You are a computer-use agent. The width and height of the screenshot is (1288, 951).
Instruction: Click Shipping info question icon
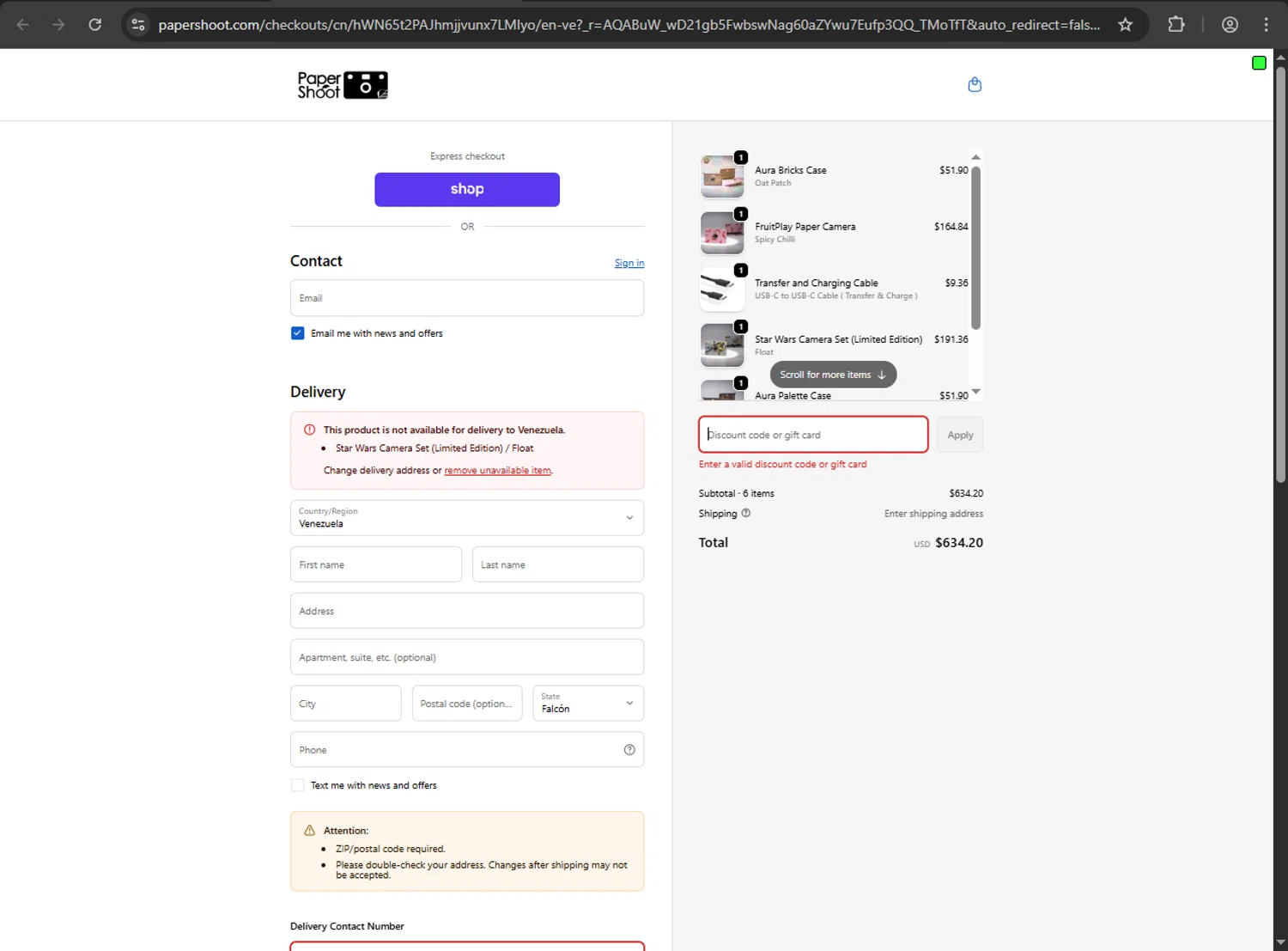coord(745,513)
